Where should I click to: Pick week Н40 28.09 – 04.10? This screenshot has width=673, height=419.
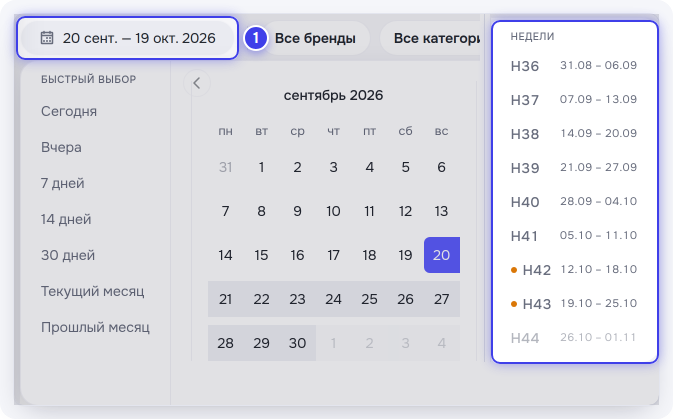(574, 201)
